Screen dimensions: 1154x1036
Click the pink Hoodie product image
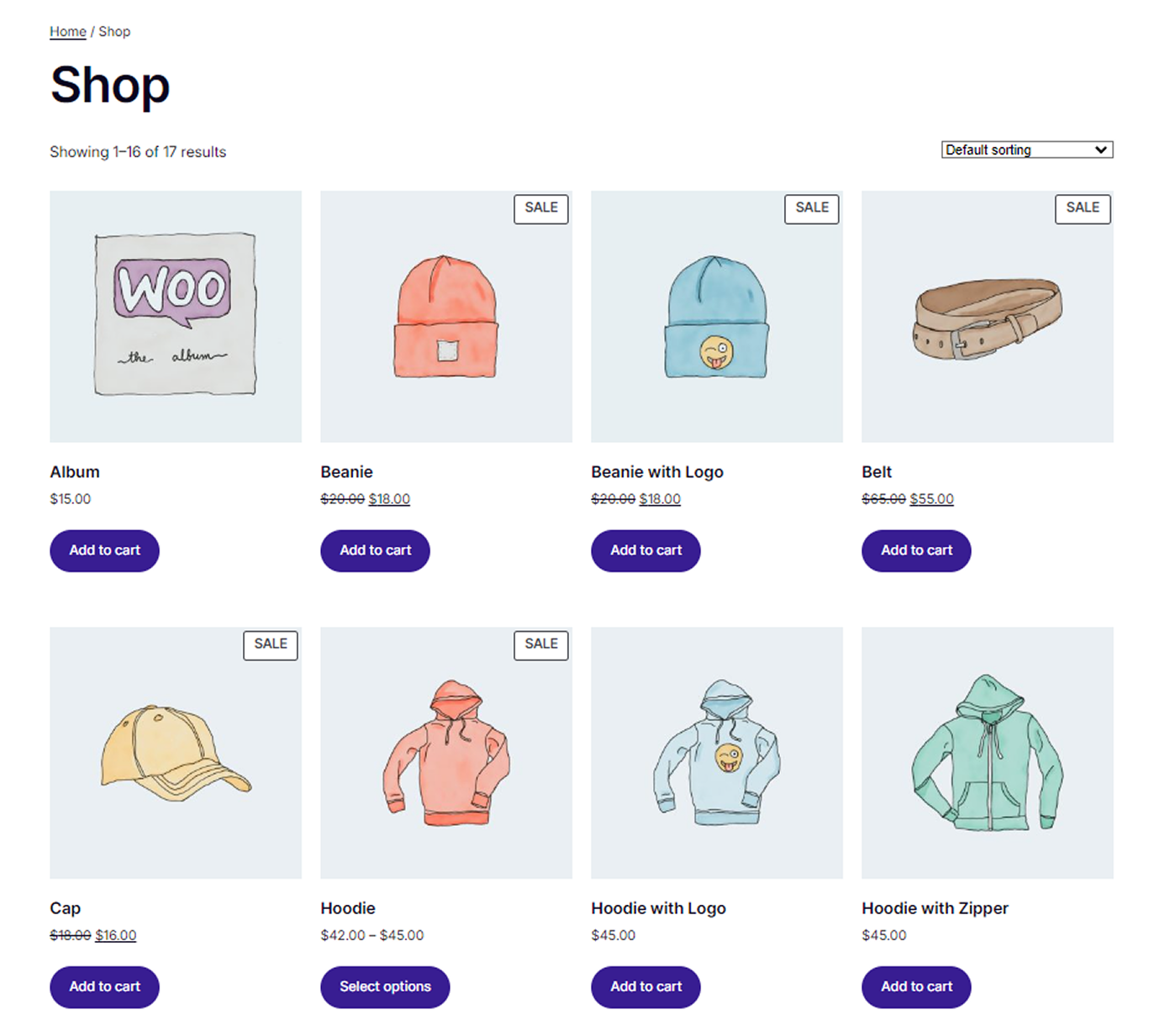click(445, 752)
